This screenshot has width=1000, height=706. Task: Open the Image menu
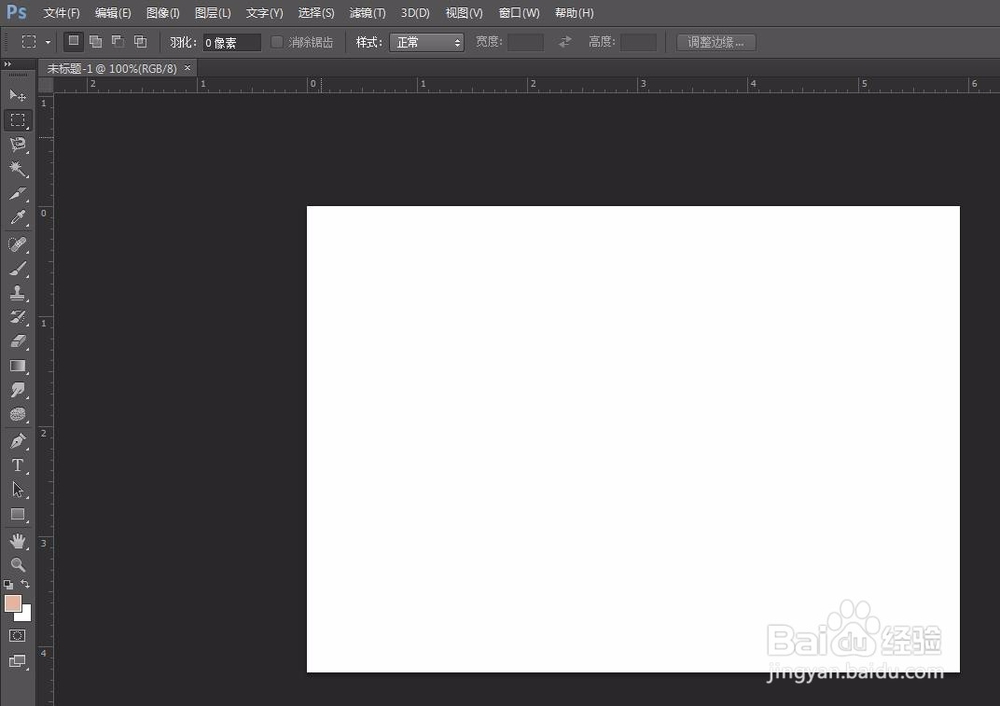coord(163,13)
